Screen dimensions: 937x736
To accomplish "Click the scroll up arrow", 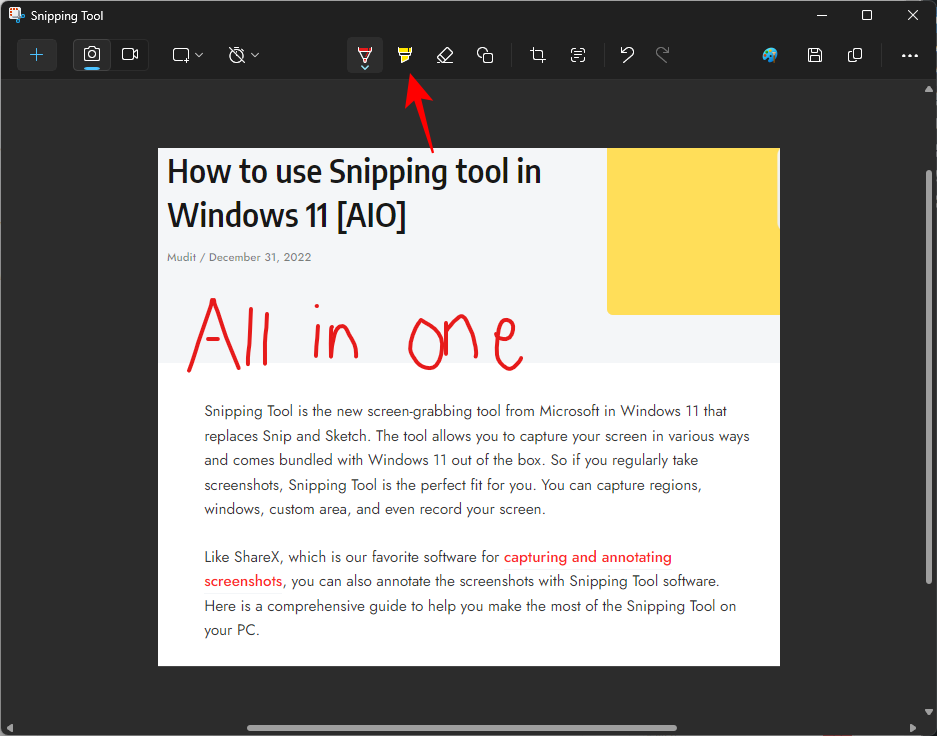I will pos(929,89).
